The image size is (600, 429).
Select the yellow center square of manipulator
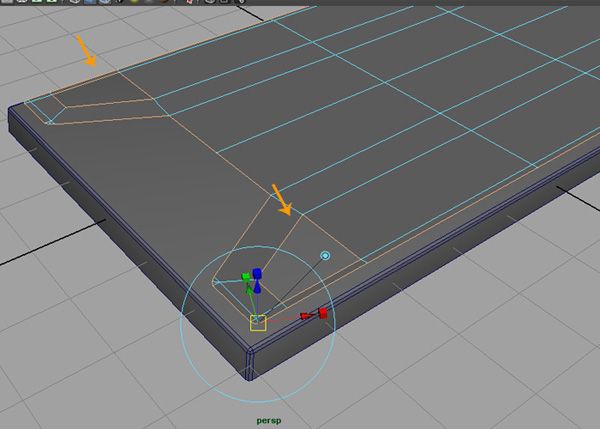[x=257, y=321]
